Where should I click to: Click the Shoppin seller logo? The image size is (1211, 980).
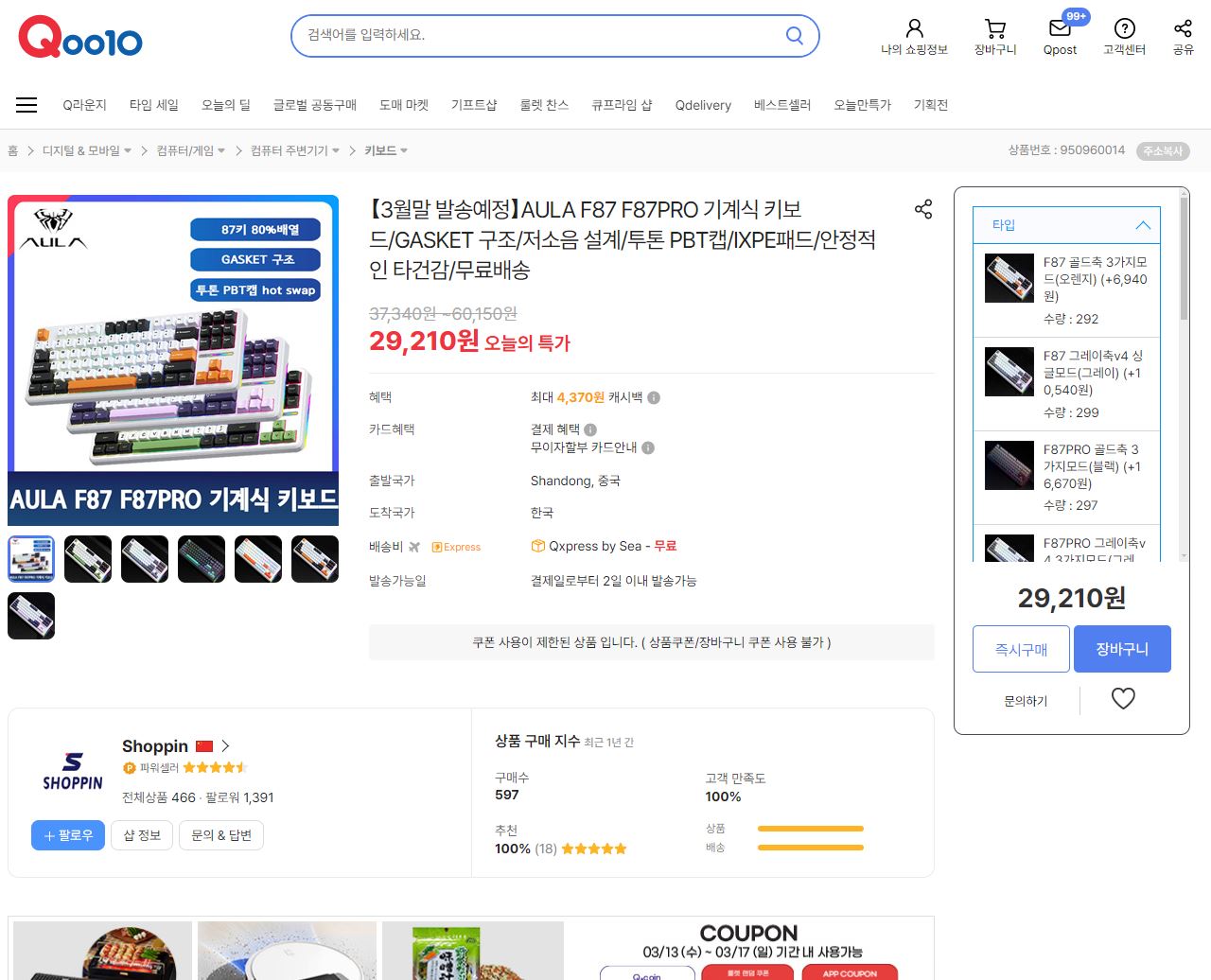[72, 771]
